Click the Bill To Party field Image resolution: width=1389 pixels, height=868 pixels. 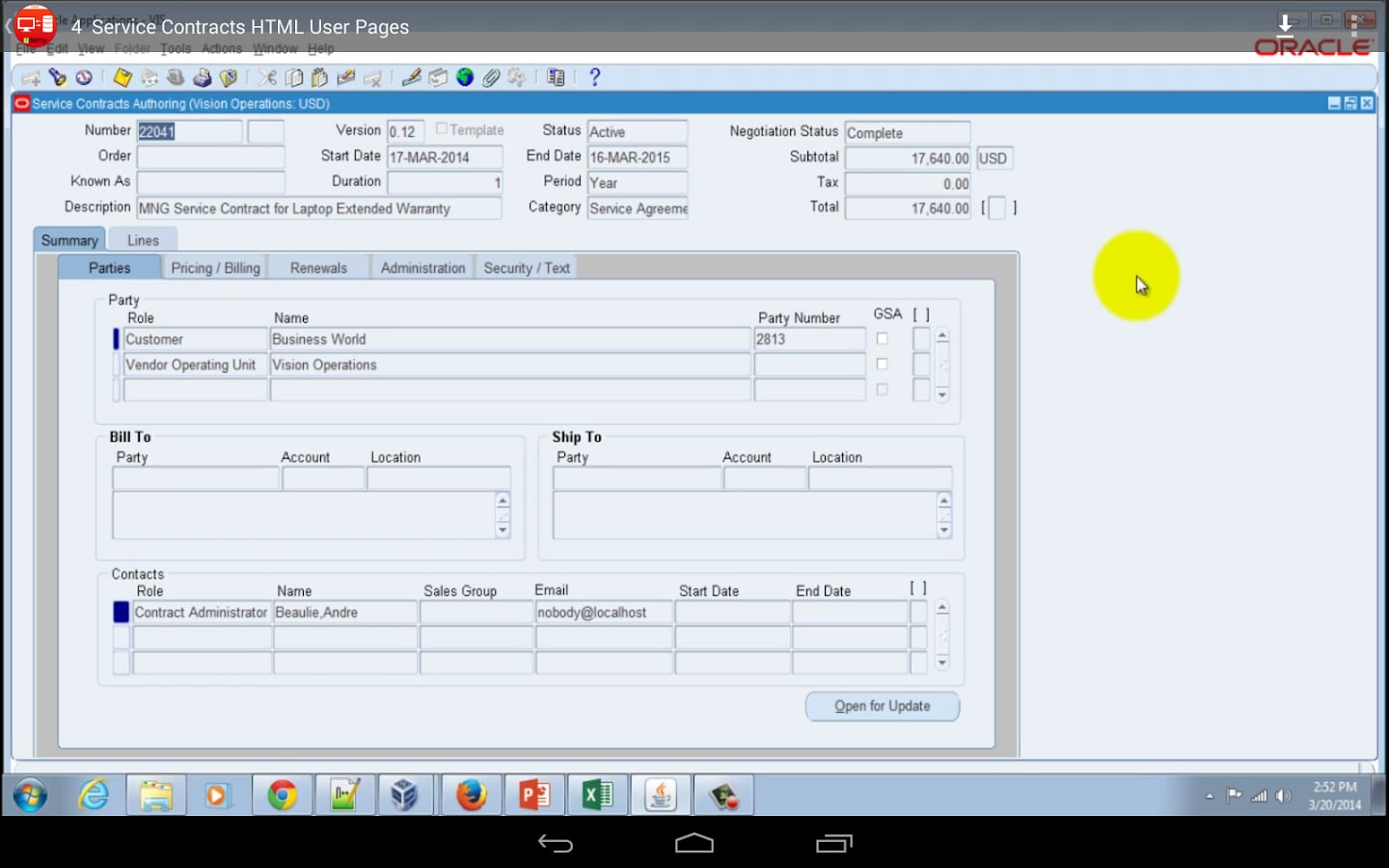pyautogui.click(x=196, y=478)
